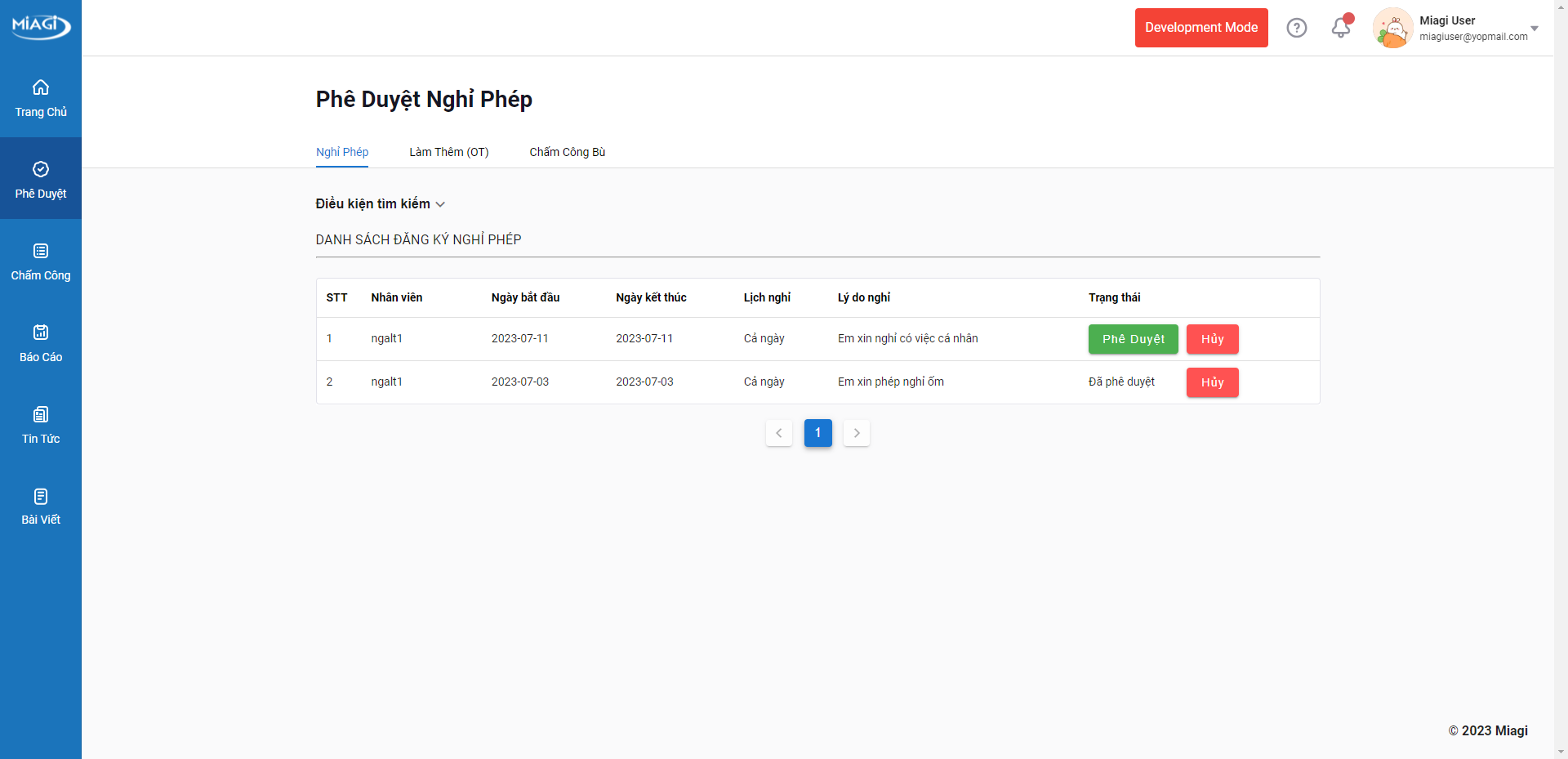The image size is (1568, 759).
Task: Go to next page arrow in pagination
Action: 856,433
